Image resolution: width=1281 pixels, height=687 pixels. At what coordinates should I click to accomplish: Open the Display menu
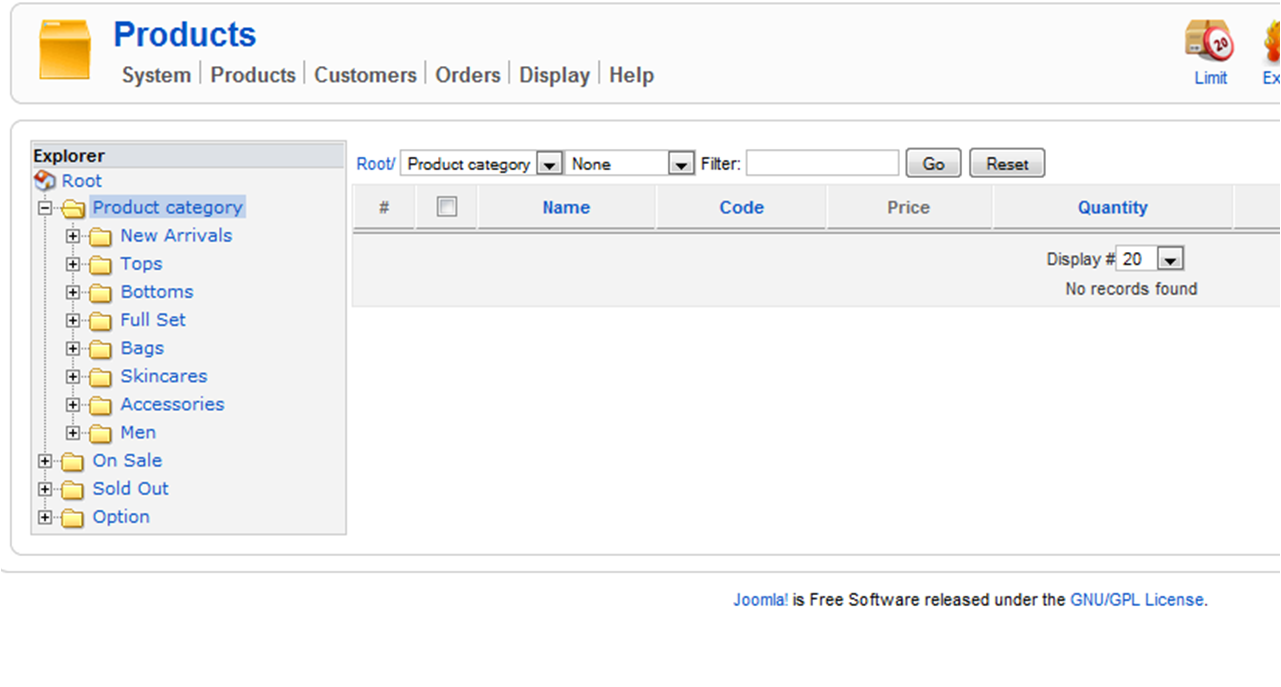(x=554, y=75)
